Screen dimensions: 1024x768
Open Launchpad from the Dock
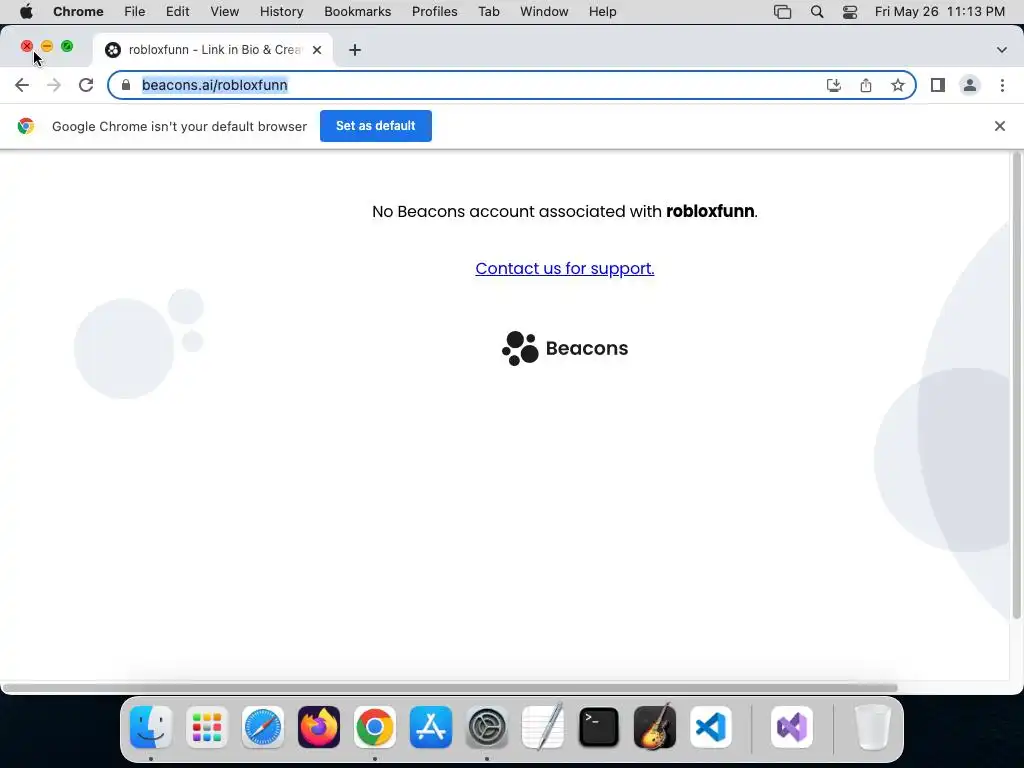(x=207, y=727)
